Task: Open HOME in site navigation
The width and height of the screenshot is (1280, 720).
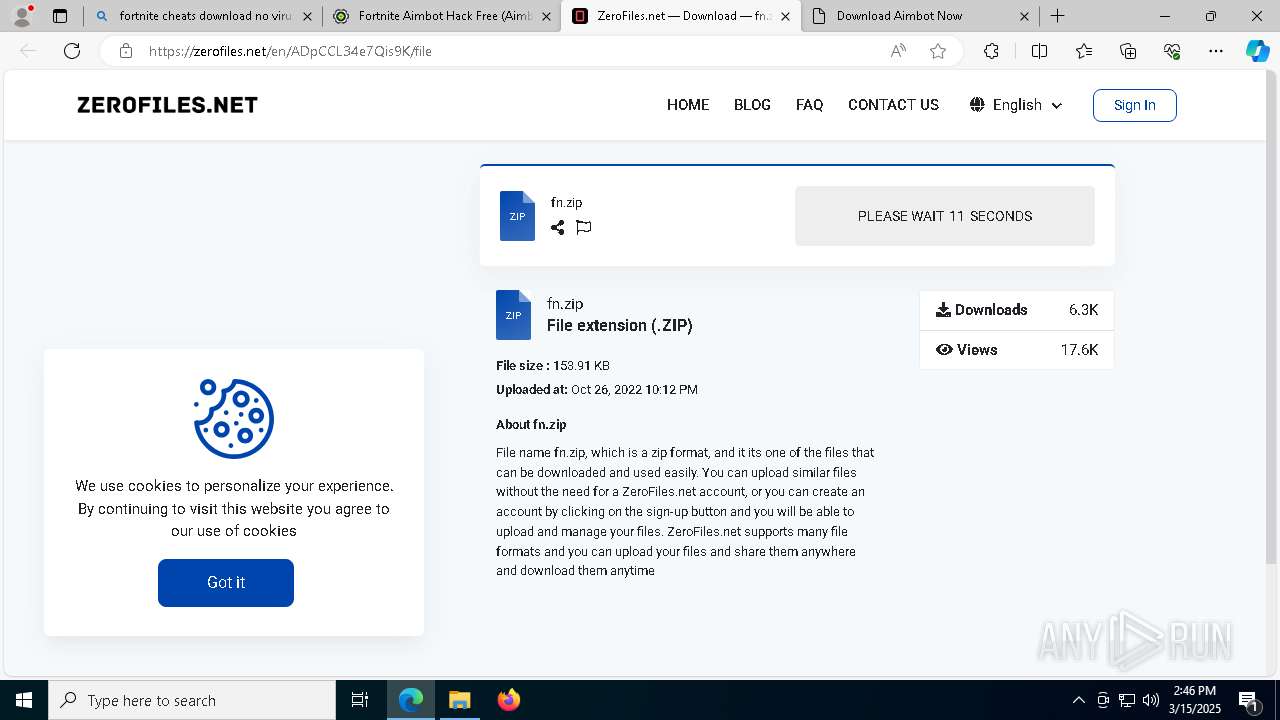Action: tap(688, 105)
